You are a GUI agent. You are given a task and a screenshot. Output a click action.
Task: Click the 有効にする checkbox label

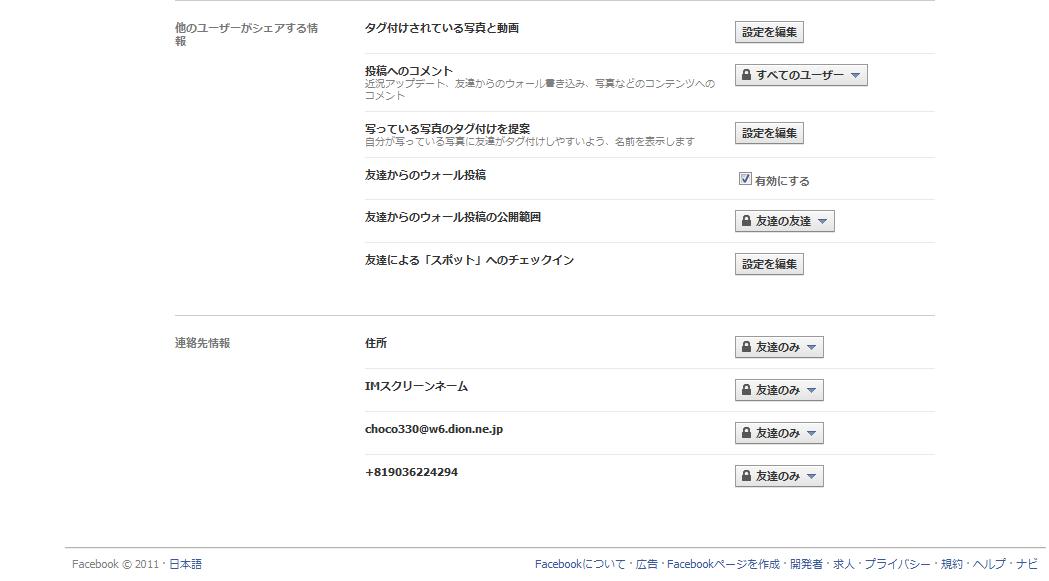[x=782, y=181]
